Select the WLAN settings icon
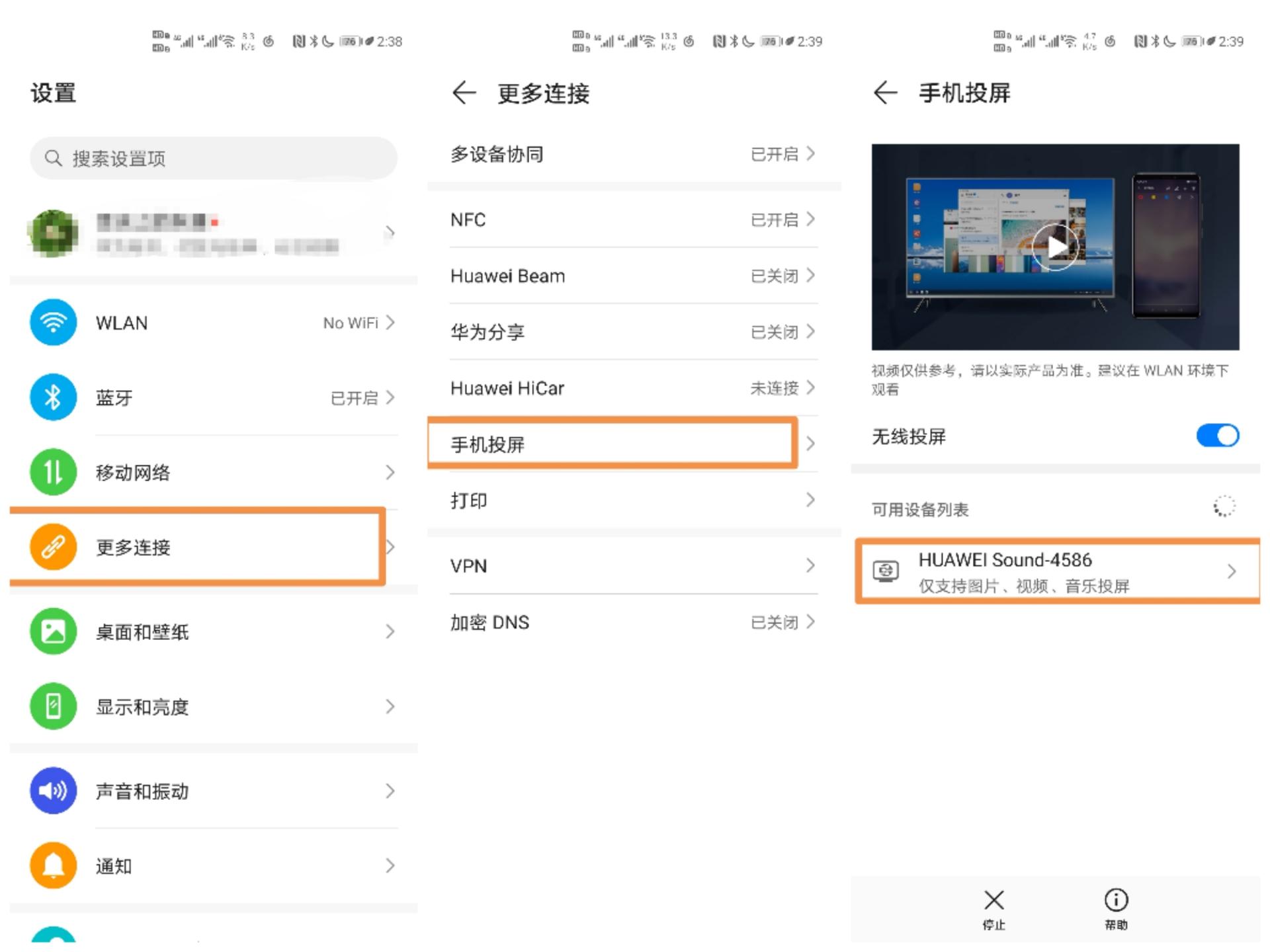The height and width of the screenshot is (952, 1270). pos(53,323)
